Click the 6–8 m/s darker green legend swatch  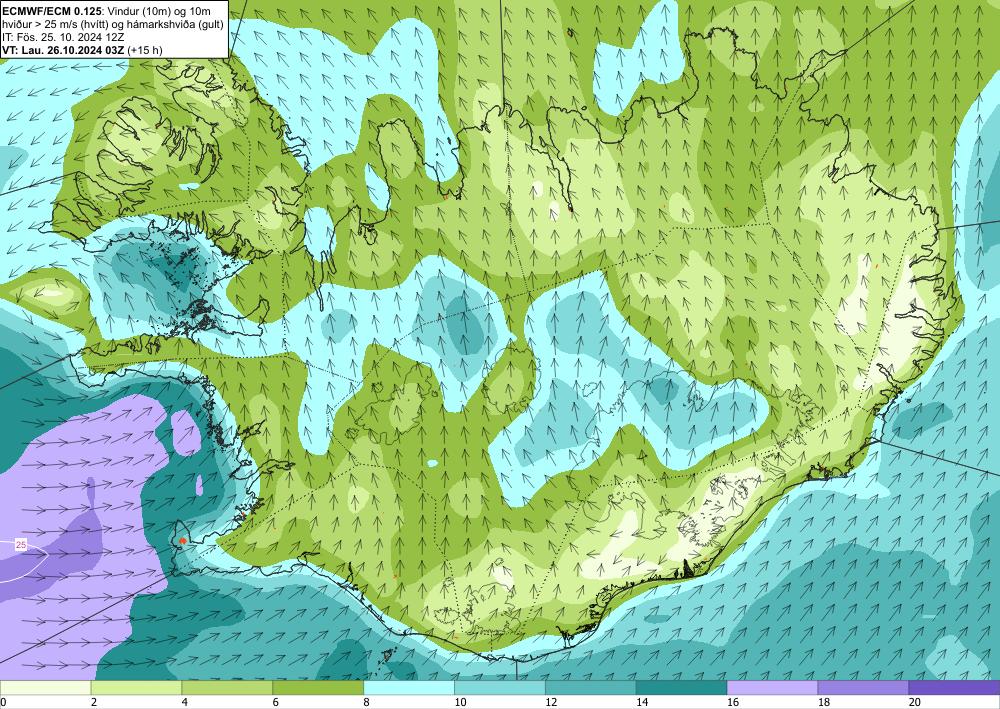[x=318, y=688]
